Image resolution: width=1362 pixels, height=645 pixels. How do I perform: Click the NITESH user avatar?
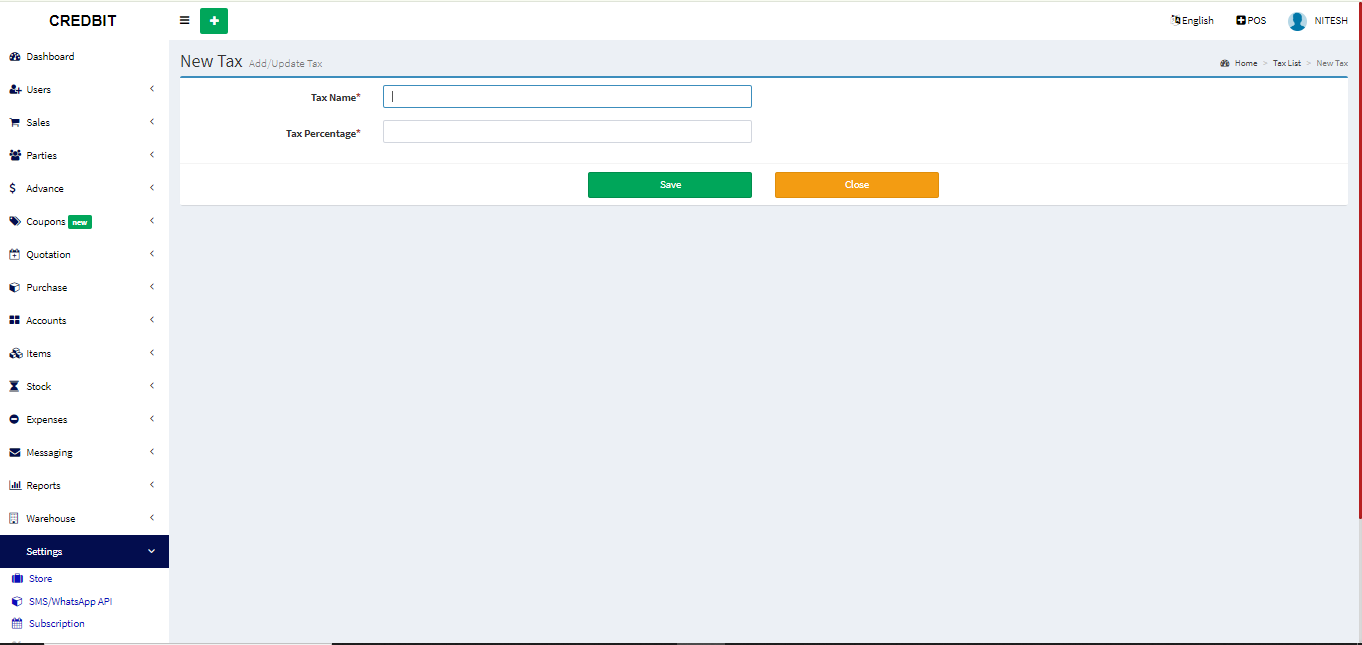(x=1297, y=21)
